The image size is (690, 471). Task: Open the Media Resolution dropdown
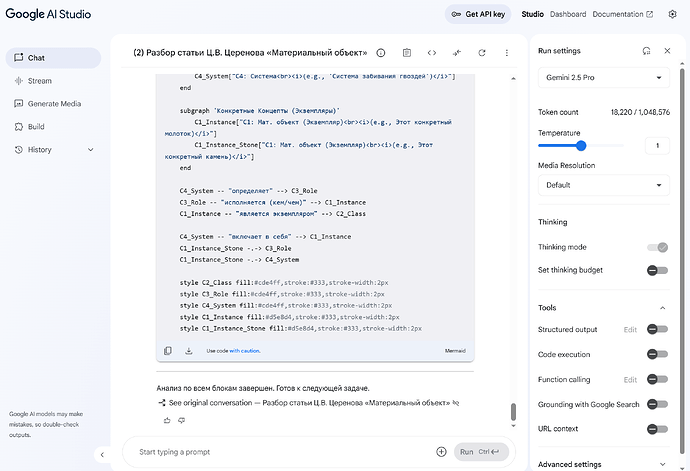click(603, 185)
